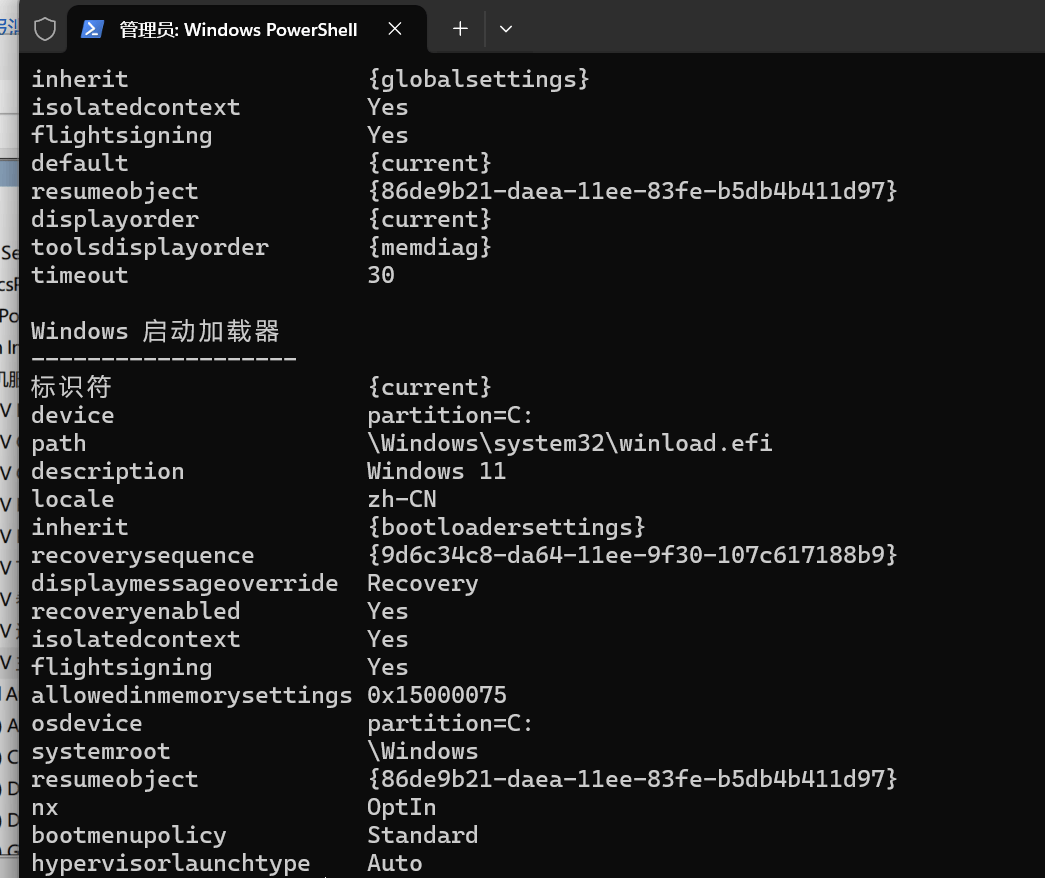Click the PowerShell icon on the tab

pos(93,29)
